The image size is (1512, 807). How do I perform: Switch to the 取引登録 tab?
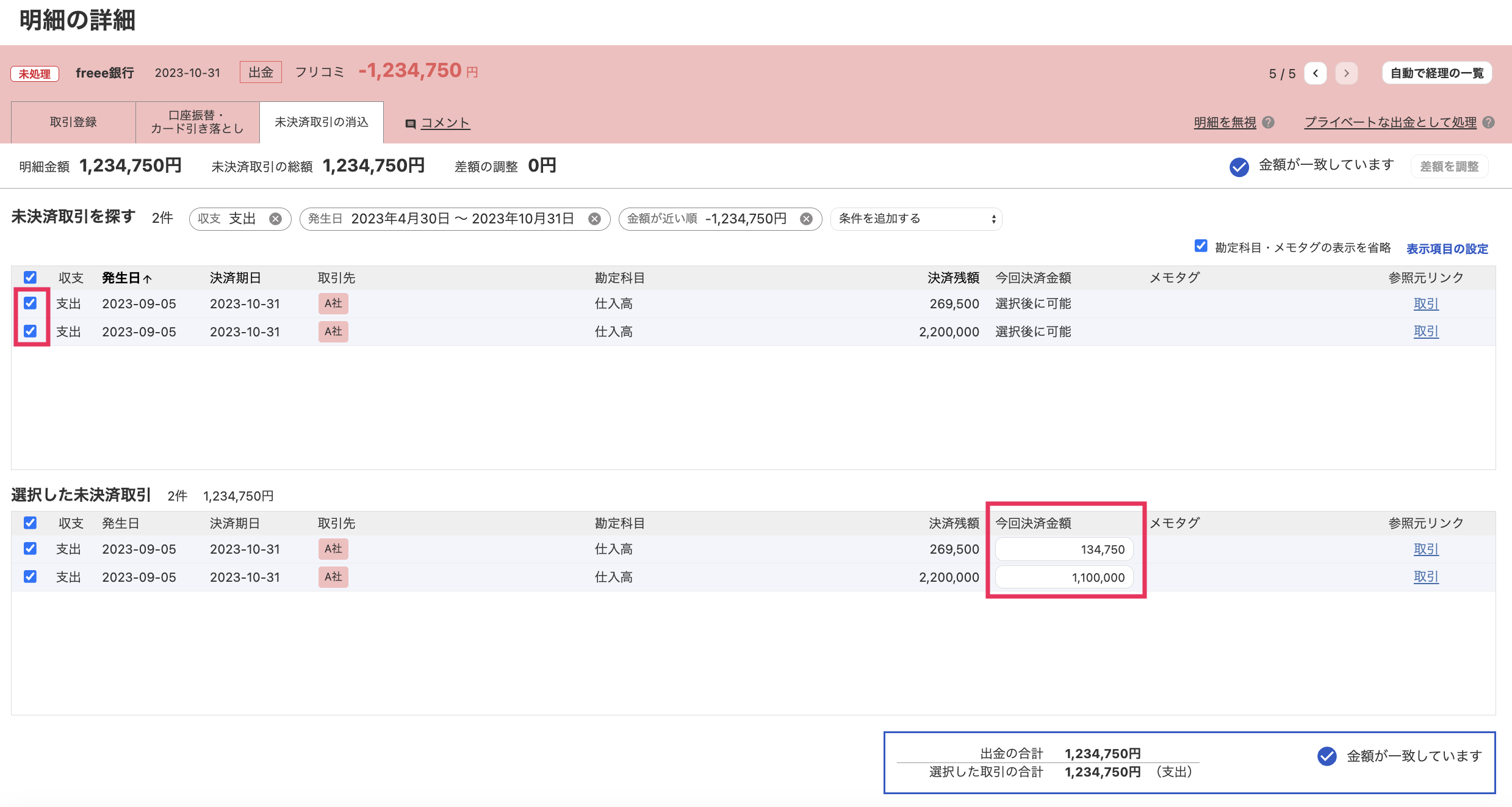(x=73, y=122)
